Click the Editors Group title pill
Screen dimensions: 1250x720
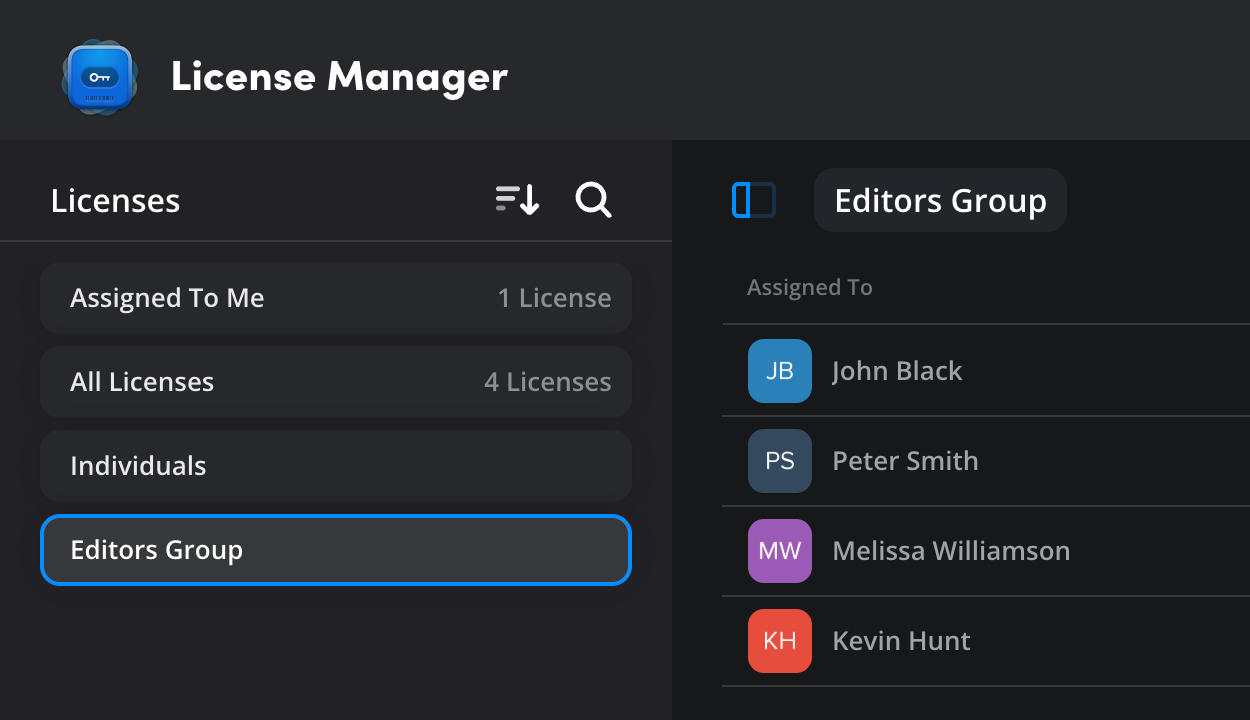pyautogui.click(x=940, y=200)
